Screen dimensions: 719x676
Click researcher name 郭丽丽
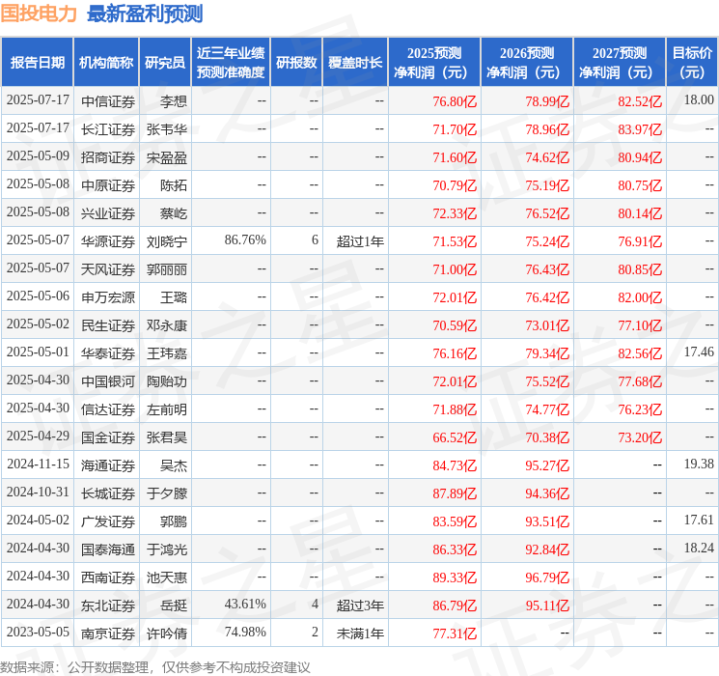pyautogui.click(x=166, y=269)
